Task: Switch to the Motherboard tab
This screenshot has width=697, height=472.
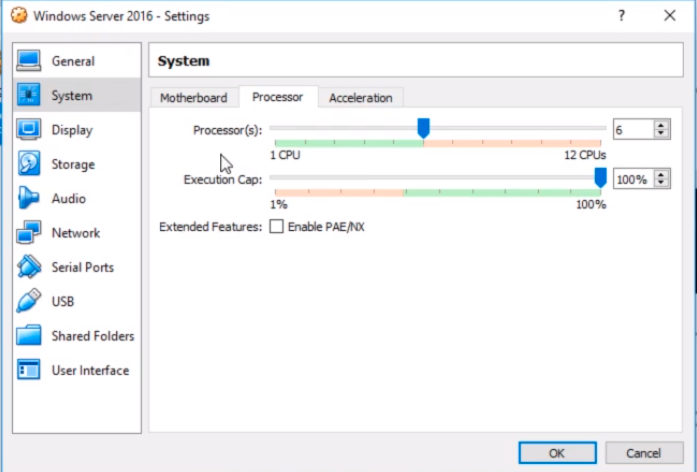Action: [x=194, y=98]
